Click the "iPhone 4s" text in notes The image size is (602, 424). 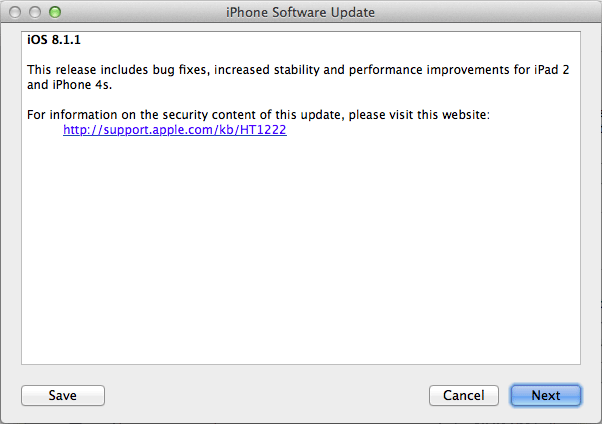[x=81, y=85]
